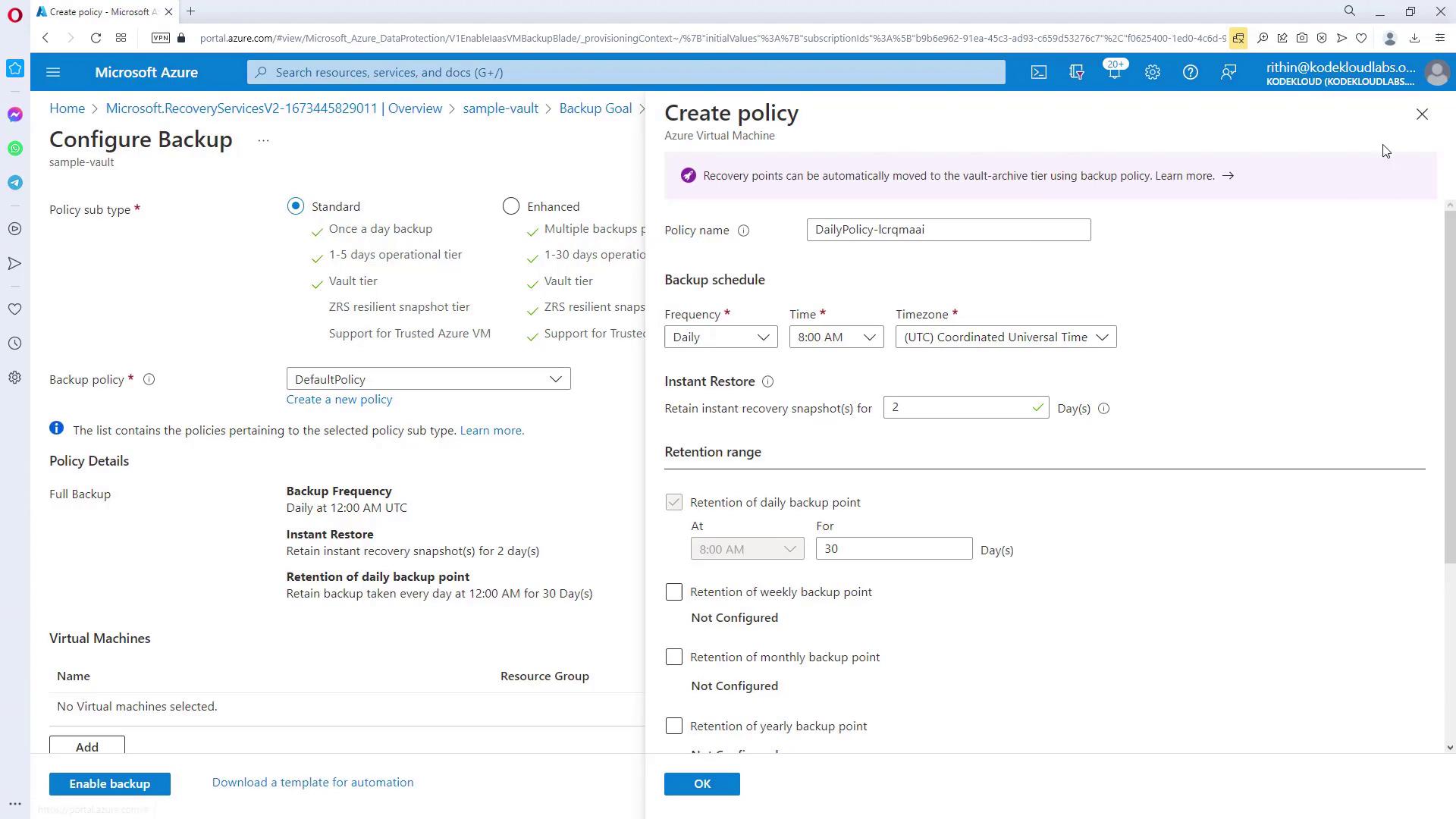Check Retention of yearly backup point

pos(673,726)
